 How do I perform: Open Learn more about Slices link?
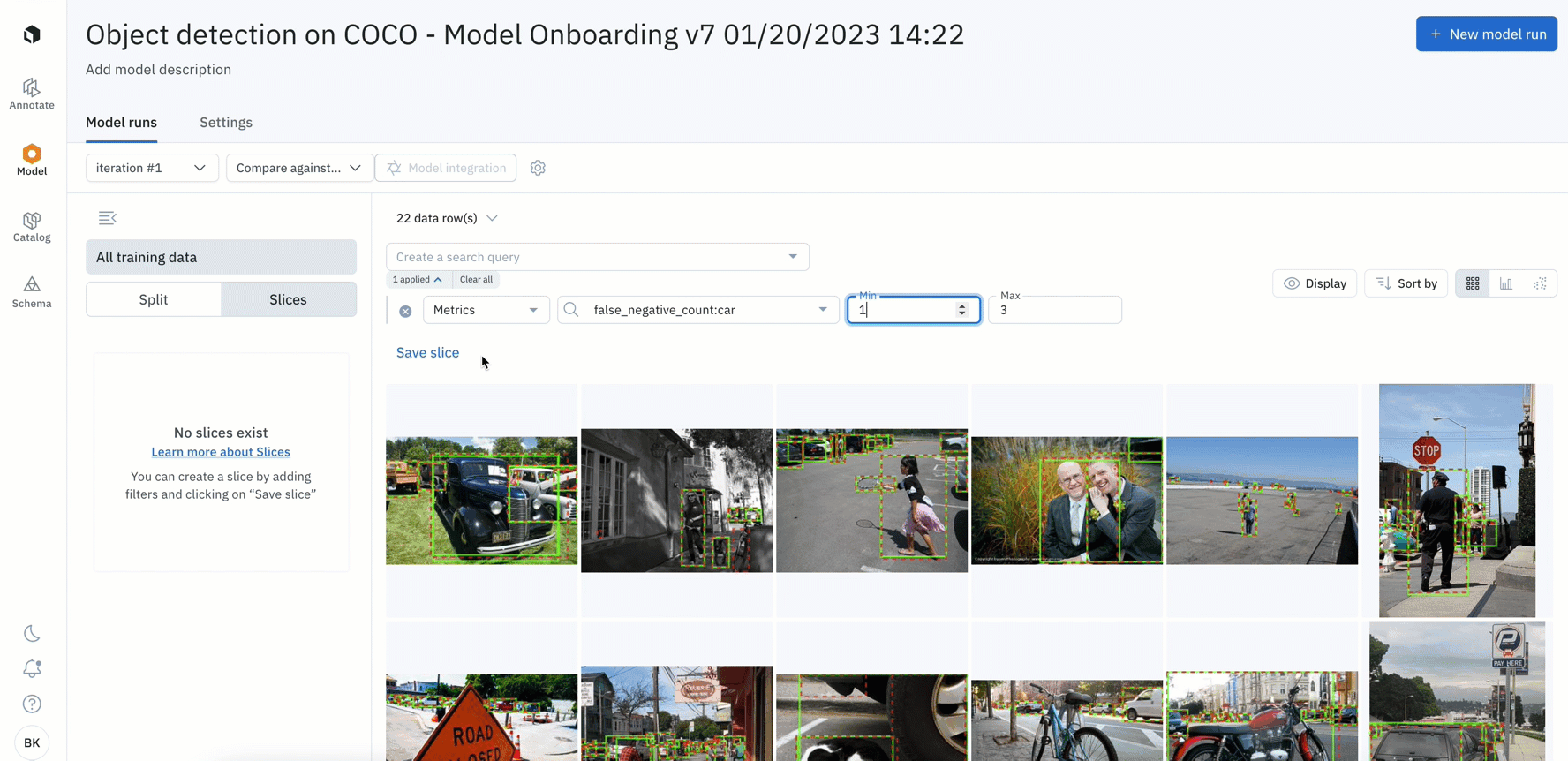(221, 452)
